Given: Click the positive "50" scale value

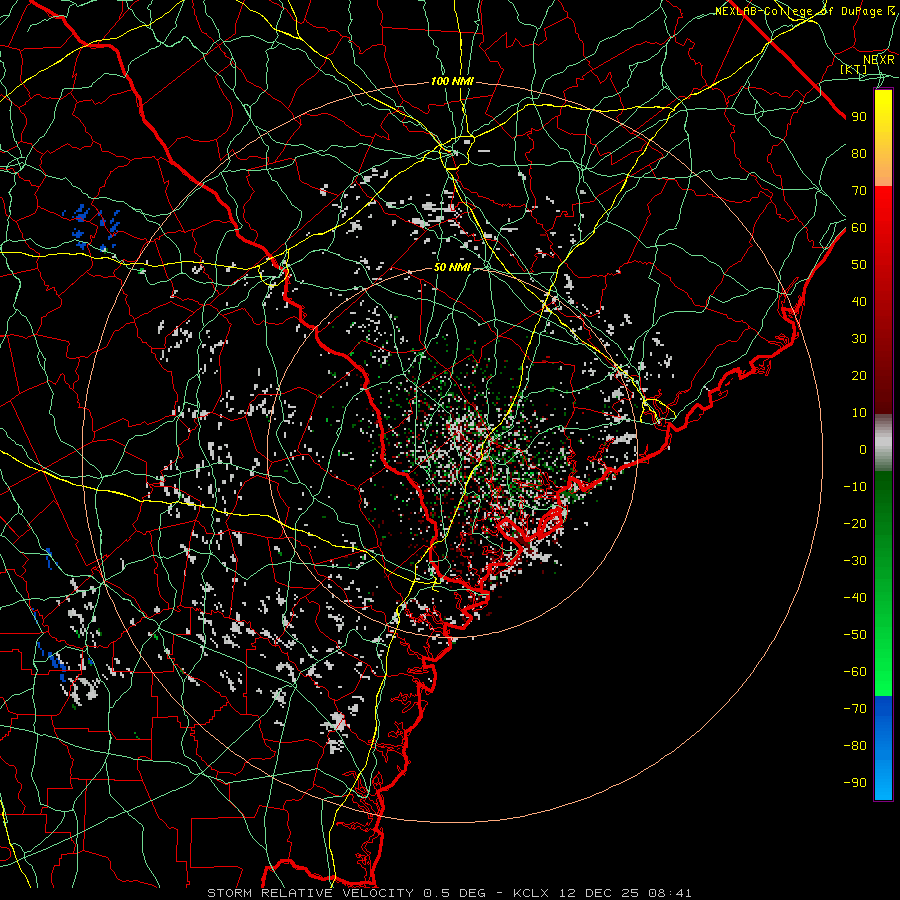Looking at the screenshot, I should click(x=859, y=265).
